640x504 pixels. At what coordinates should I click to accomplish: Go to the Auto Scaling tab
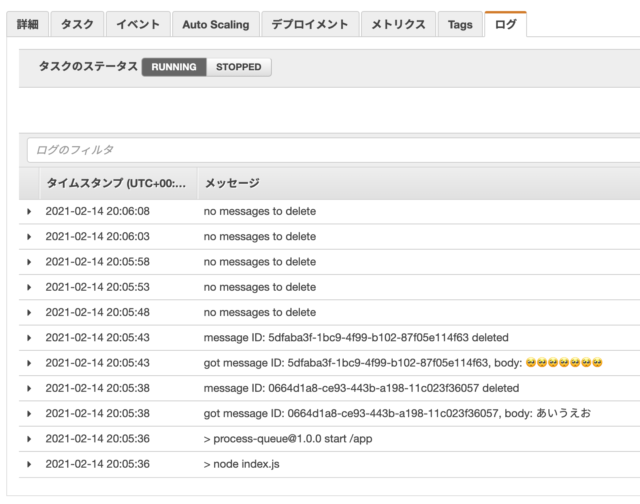pos(216,24)
